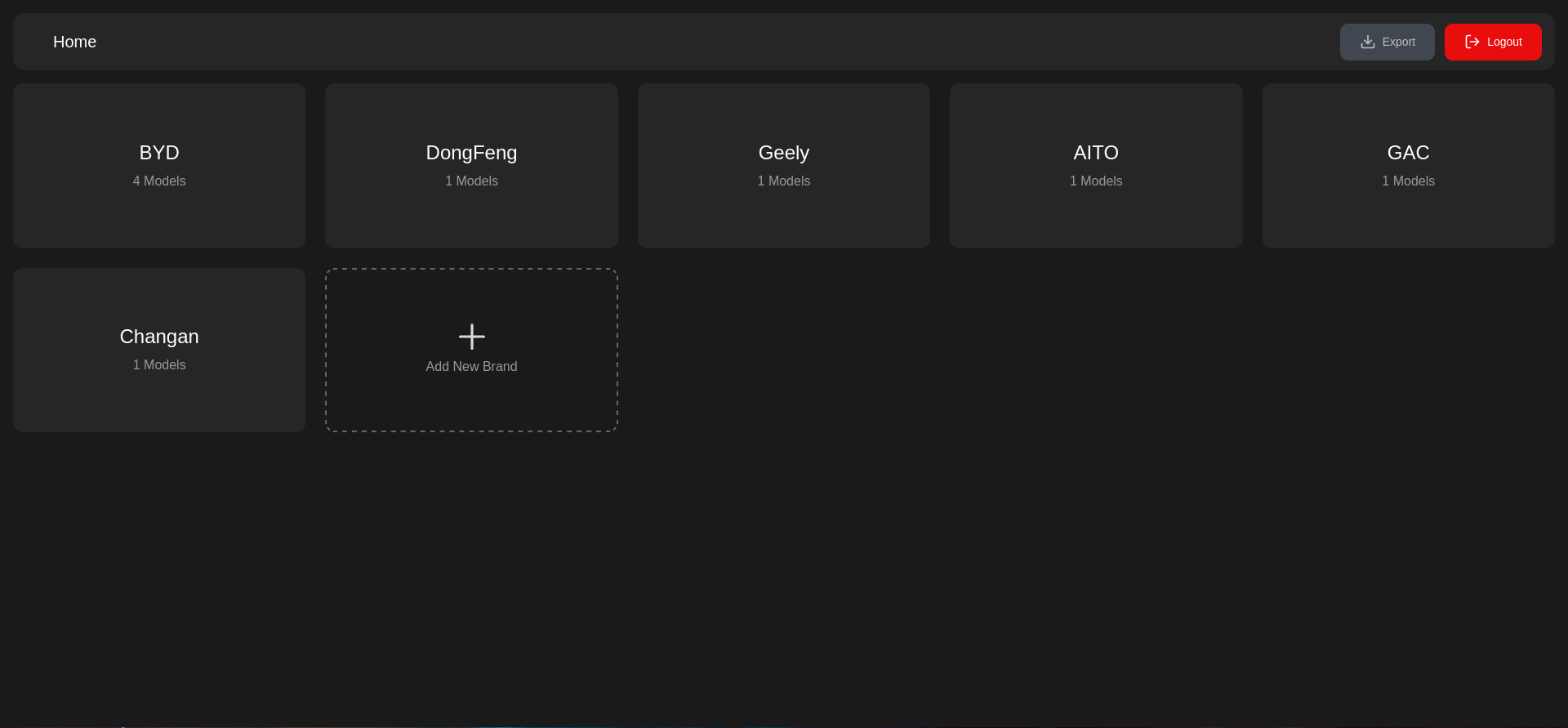Click the Logout button label
Image resolution: width=1568 pixels, height=728 pixels.
click(1504, 42)
